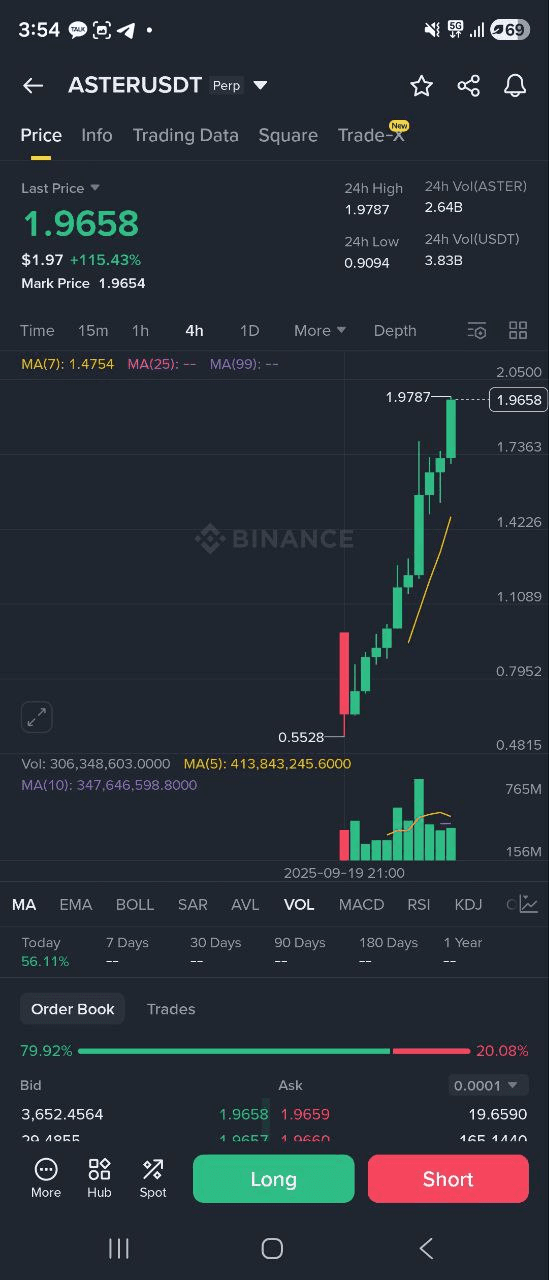Enable the MACD indicator

pyautogui.click(x=361, y=904)
